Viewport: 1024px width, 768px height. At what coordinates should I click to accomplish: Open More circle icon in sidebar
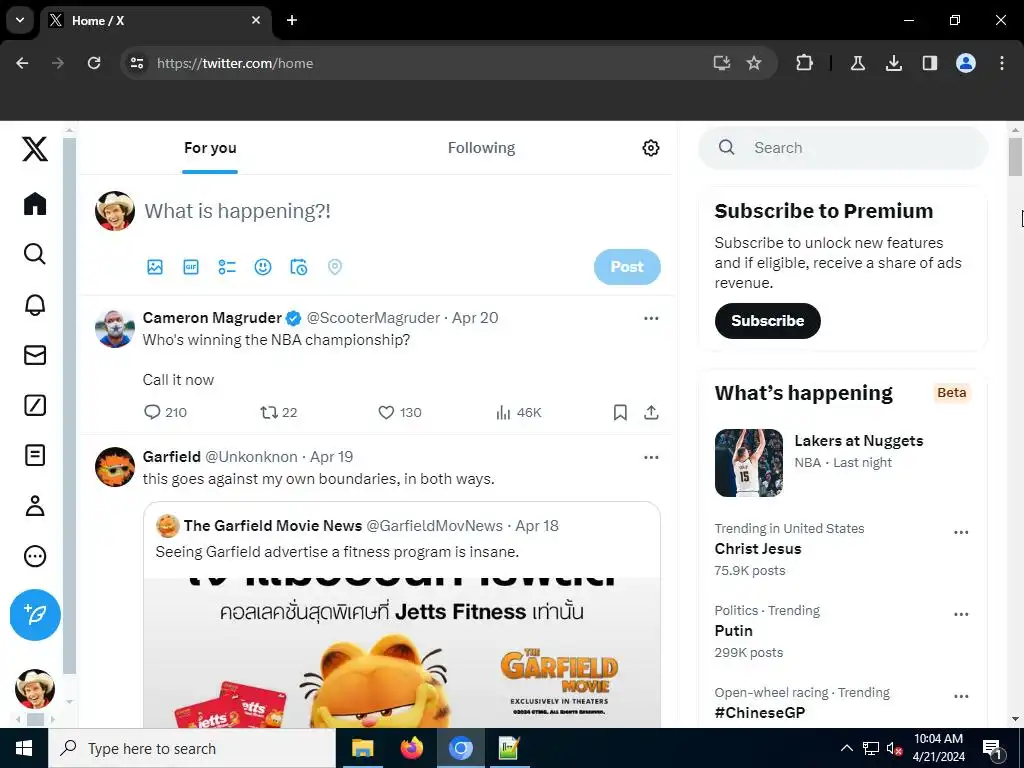point(35,556)
